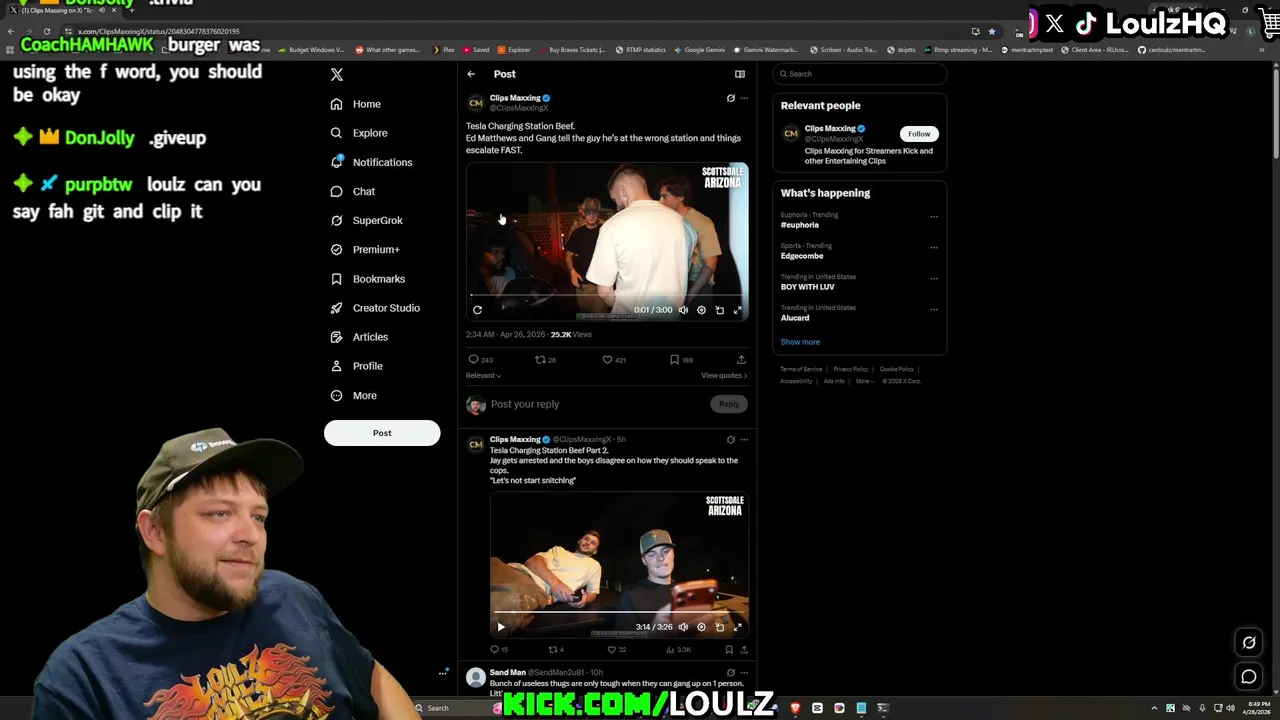Mute the second video at 3:14 / 3:26
This screenshot has width=1280, height=720.
point(684,627)
